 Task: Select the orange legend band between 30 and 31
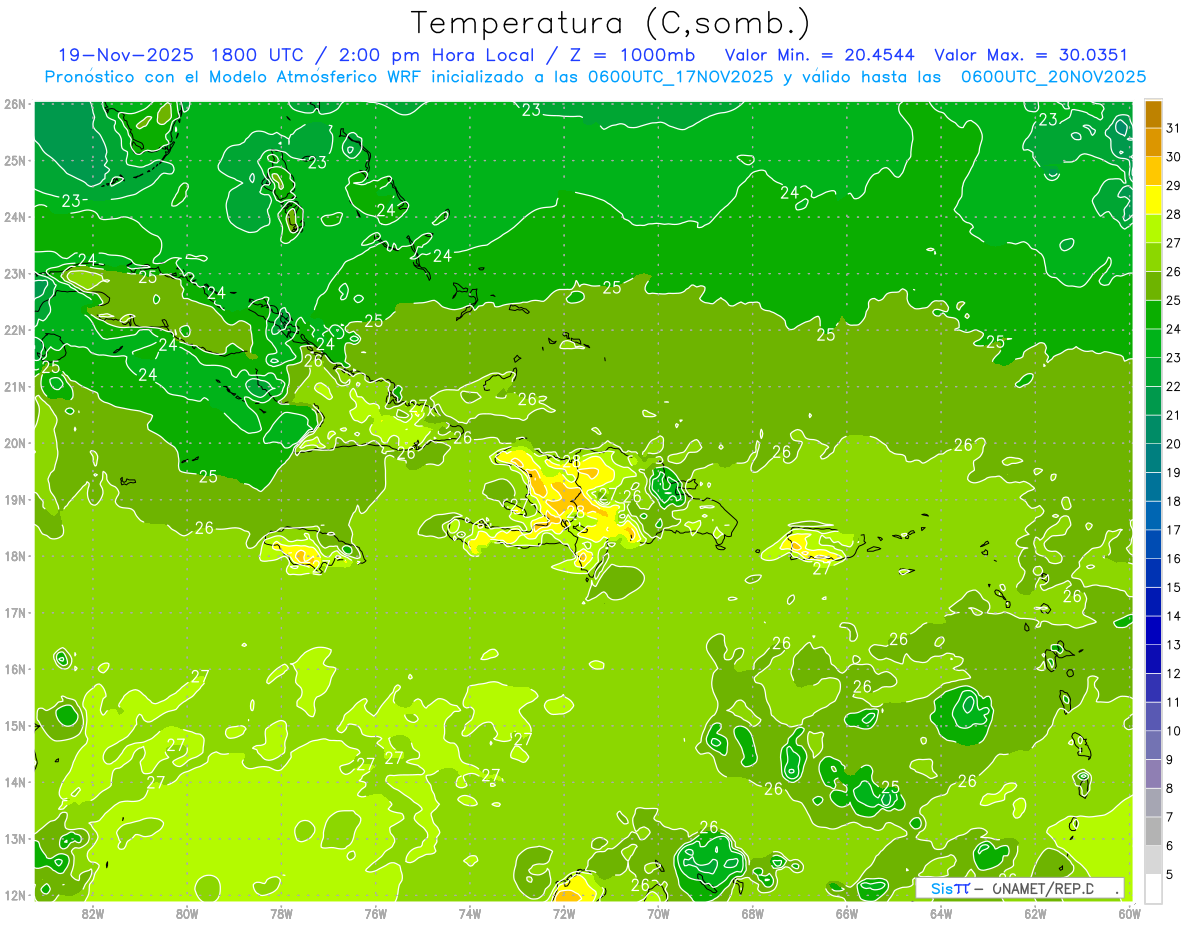pos(1153,142)
